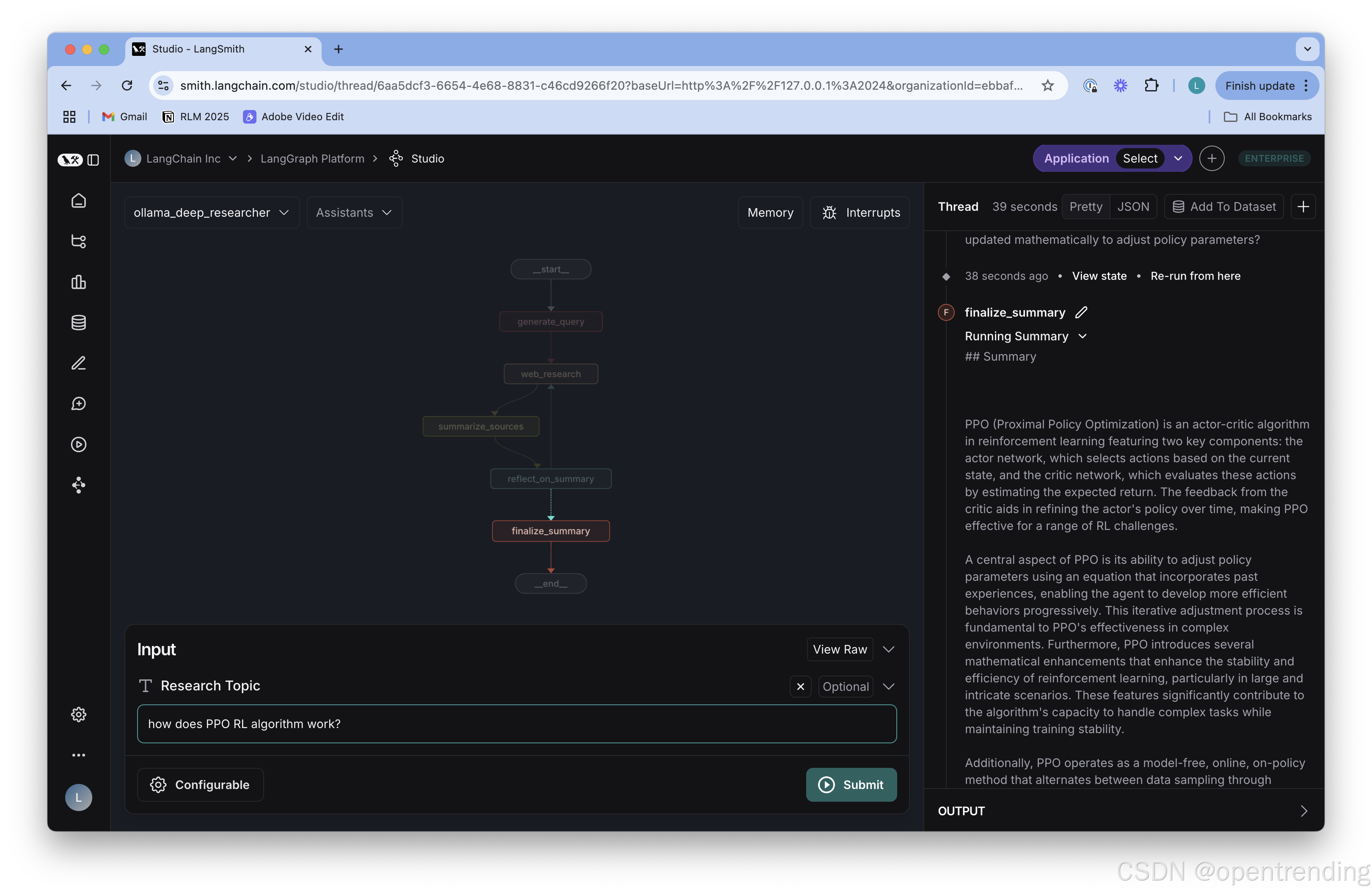Collapse the Running Summary section
The image size is (1372, 894).
pos(1082,336)
